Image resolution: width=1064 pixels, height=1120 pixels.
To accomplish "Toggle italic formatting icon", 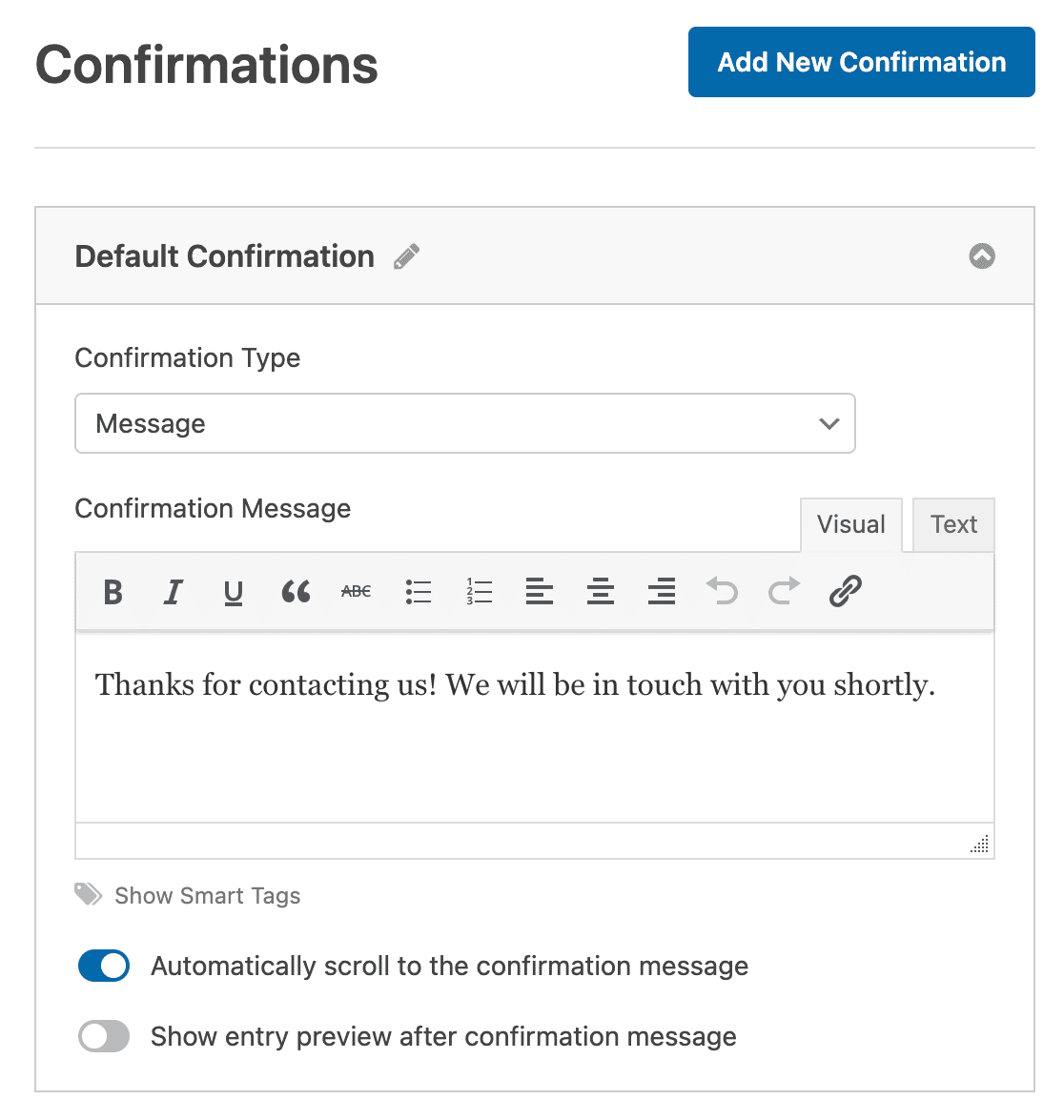I will [x=173, y=591].
